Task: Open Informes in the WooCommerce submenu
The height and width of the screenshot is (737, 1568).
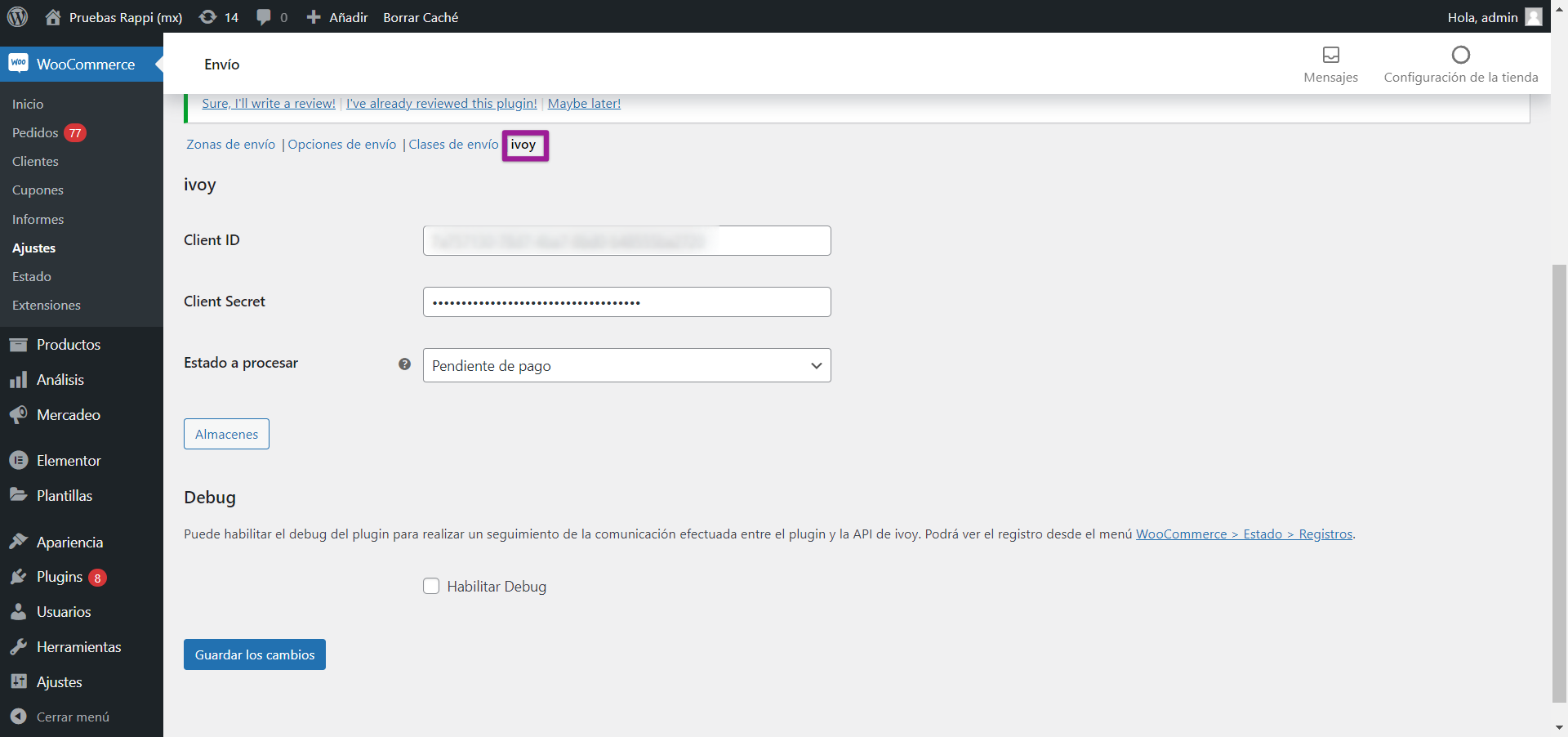Action: tap(38, 219)
